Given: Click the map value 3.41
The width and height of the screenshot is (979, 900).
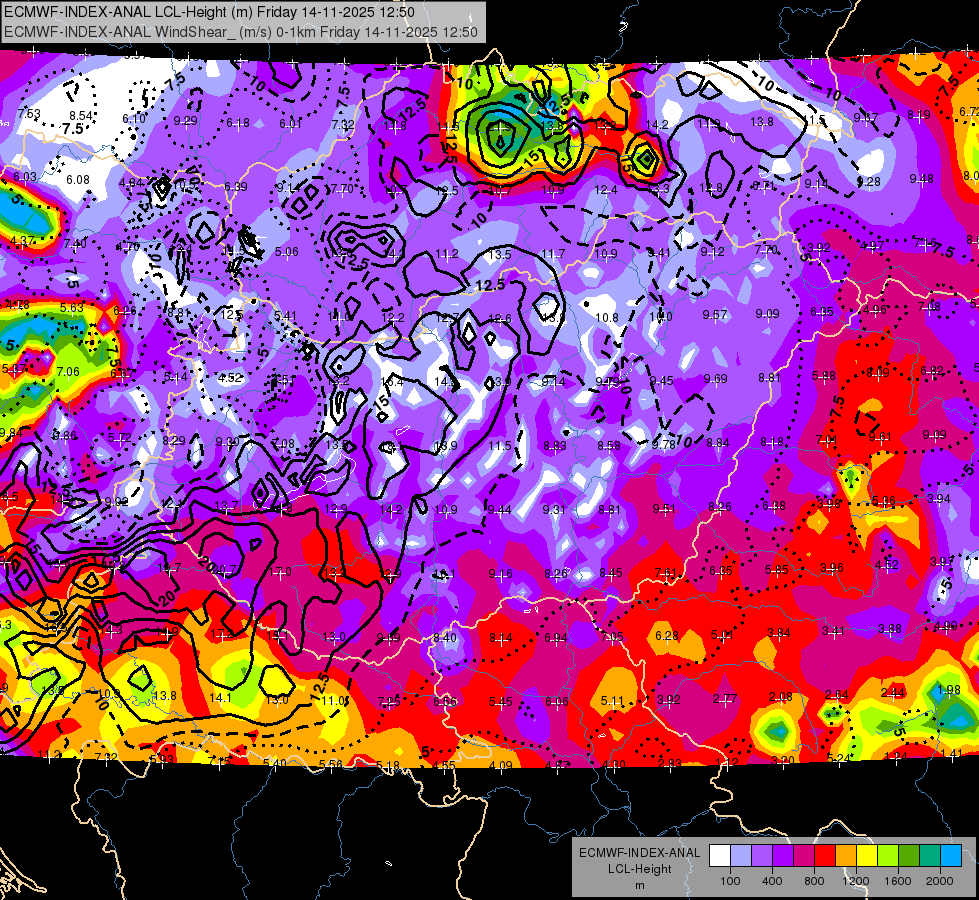Looking at the screenshot, I should coord(834,631).
